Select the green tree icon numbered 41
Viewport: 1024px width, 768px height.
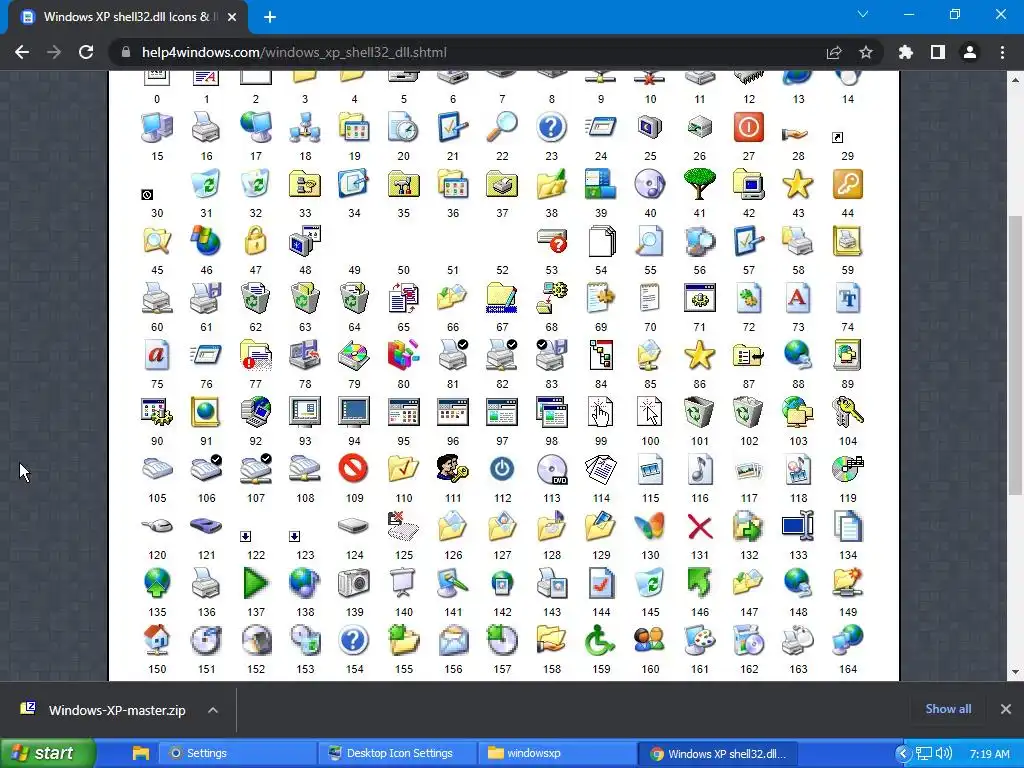pyautogui.click(x=699, y=184)
